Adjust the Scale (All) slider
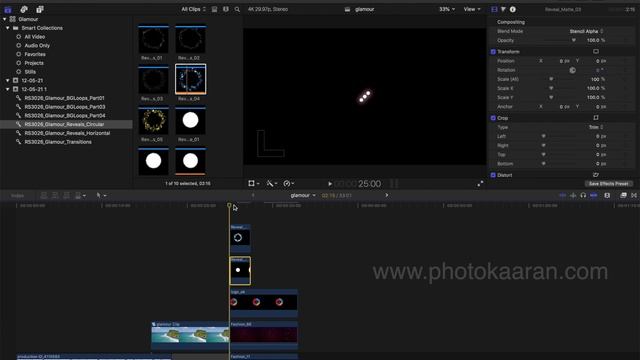The width and height of the screenshot is (640, 360). (551, 79)
